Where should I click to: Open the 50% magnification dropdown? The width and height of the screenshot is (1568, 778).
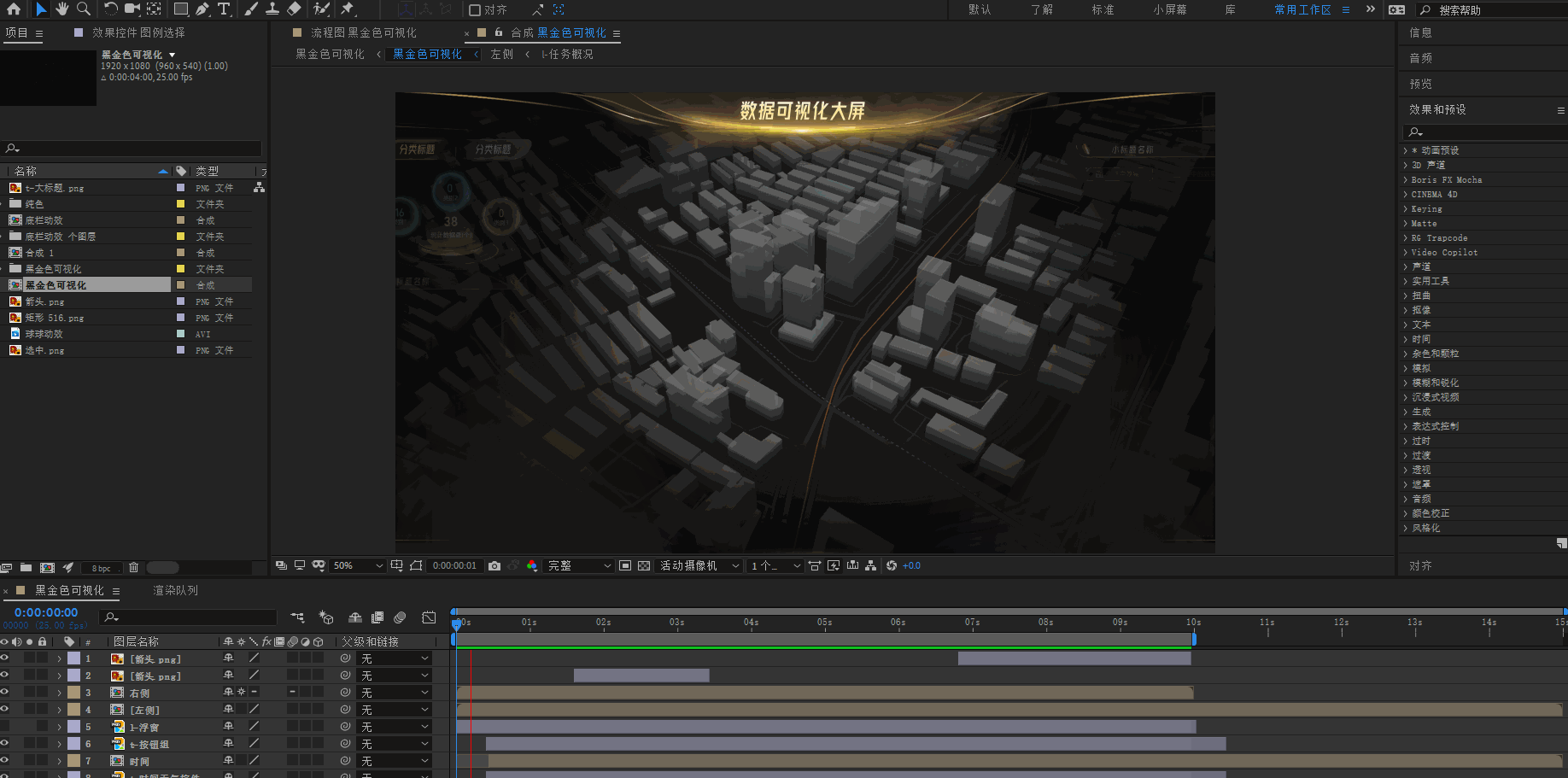(358, 565)
